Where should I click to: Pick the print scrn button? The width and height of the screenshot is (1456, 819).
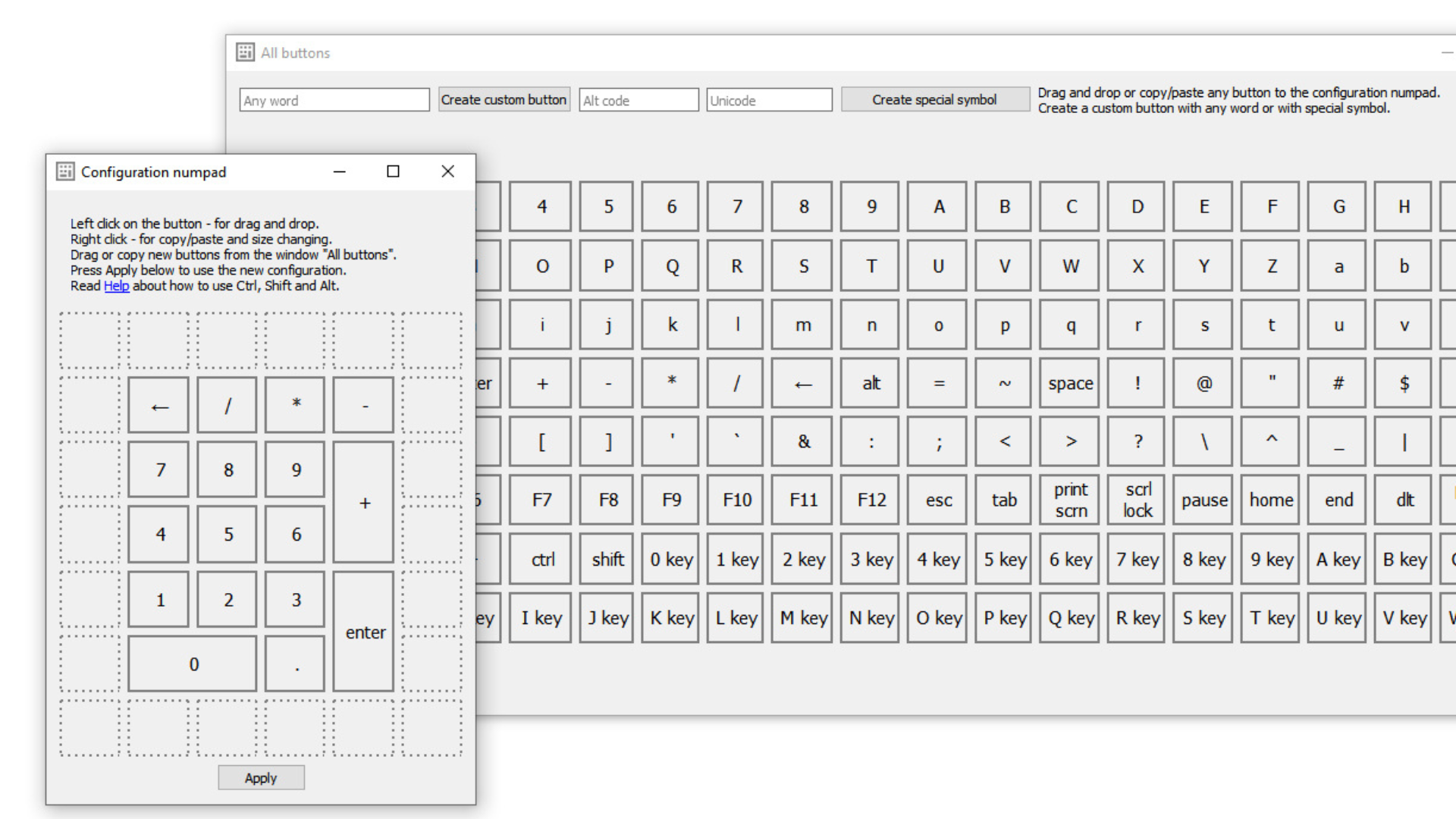1070,500
